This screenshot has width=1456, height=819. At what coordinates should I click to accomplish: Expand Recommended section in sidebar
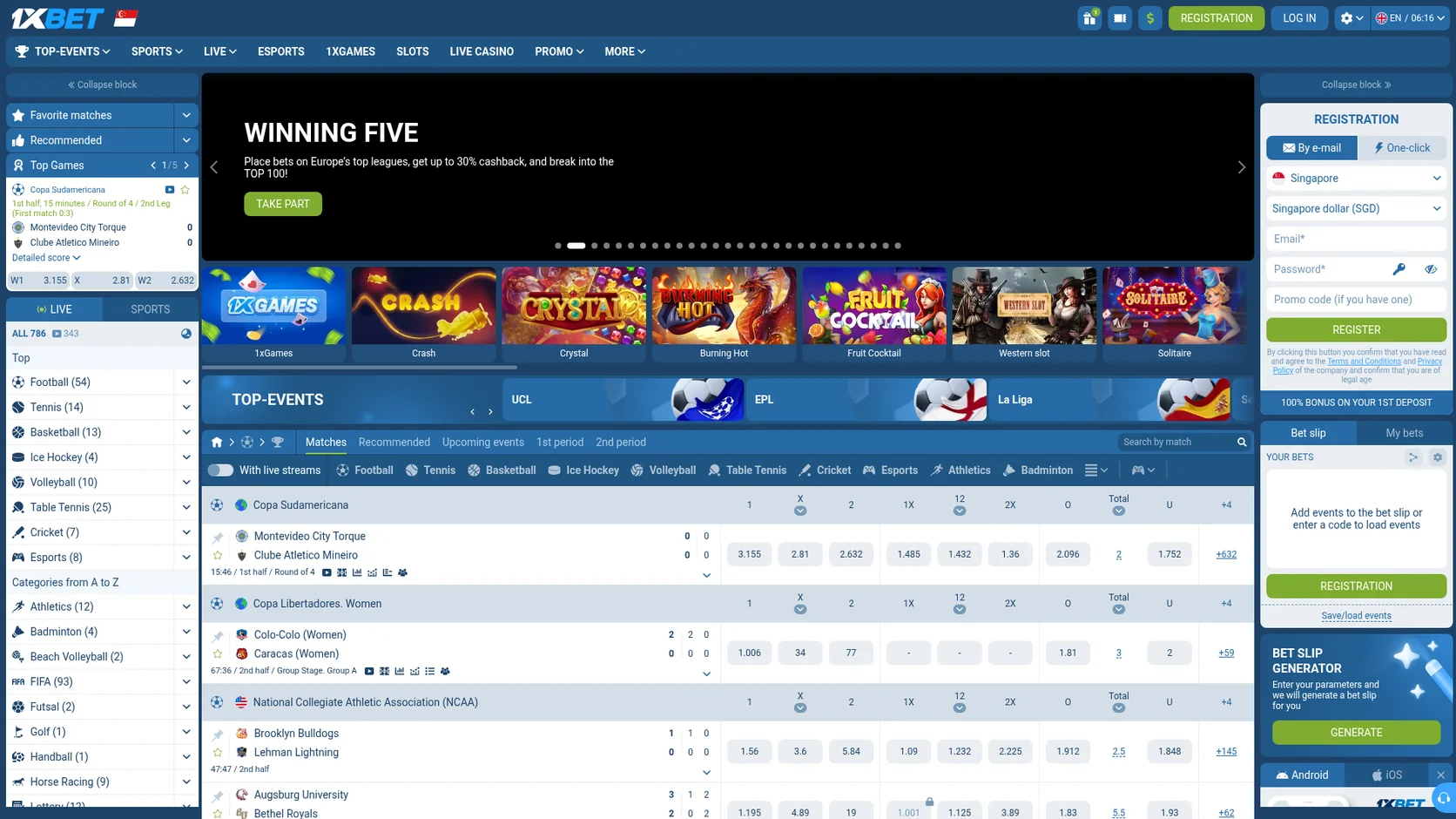186,140
